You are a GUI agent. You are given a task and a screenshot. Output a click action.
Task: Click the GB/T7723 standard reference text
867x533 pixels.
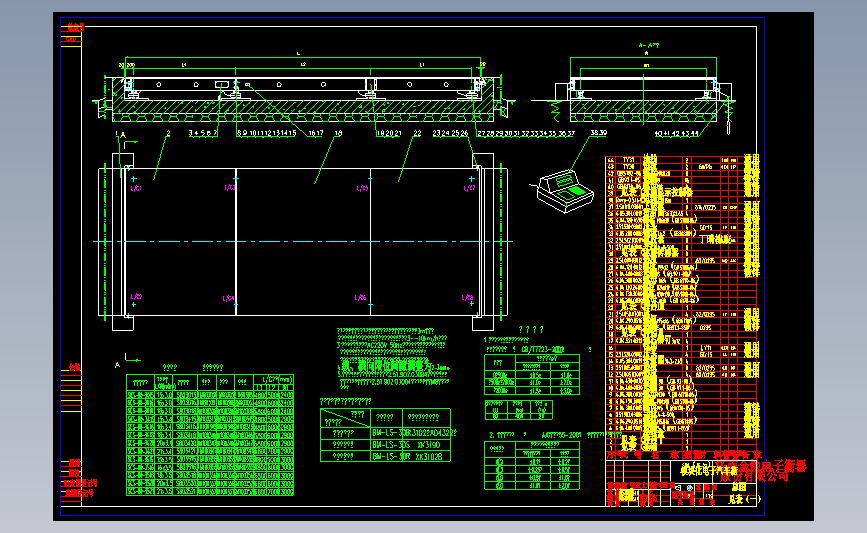tap(542, 349)
